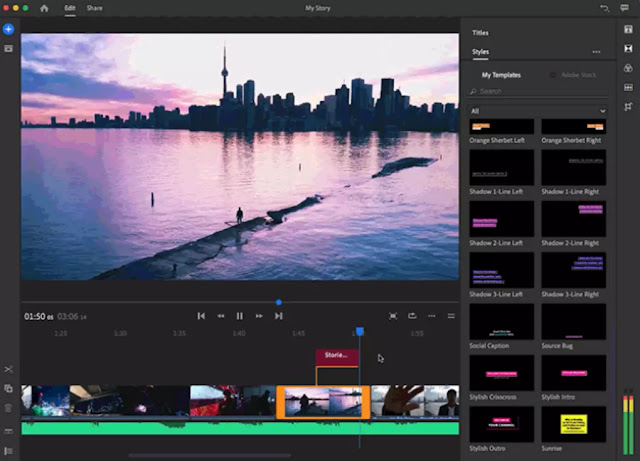This screenshot has height=461, width=640.
Task: Switch to the Adobe Stock tab
Action: pos(579,75)
